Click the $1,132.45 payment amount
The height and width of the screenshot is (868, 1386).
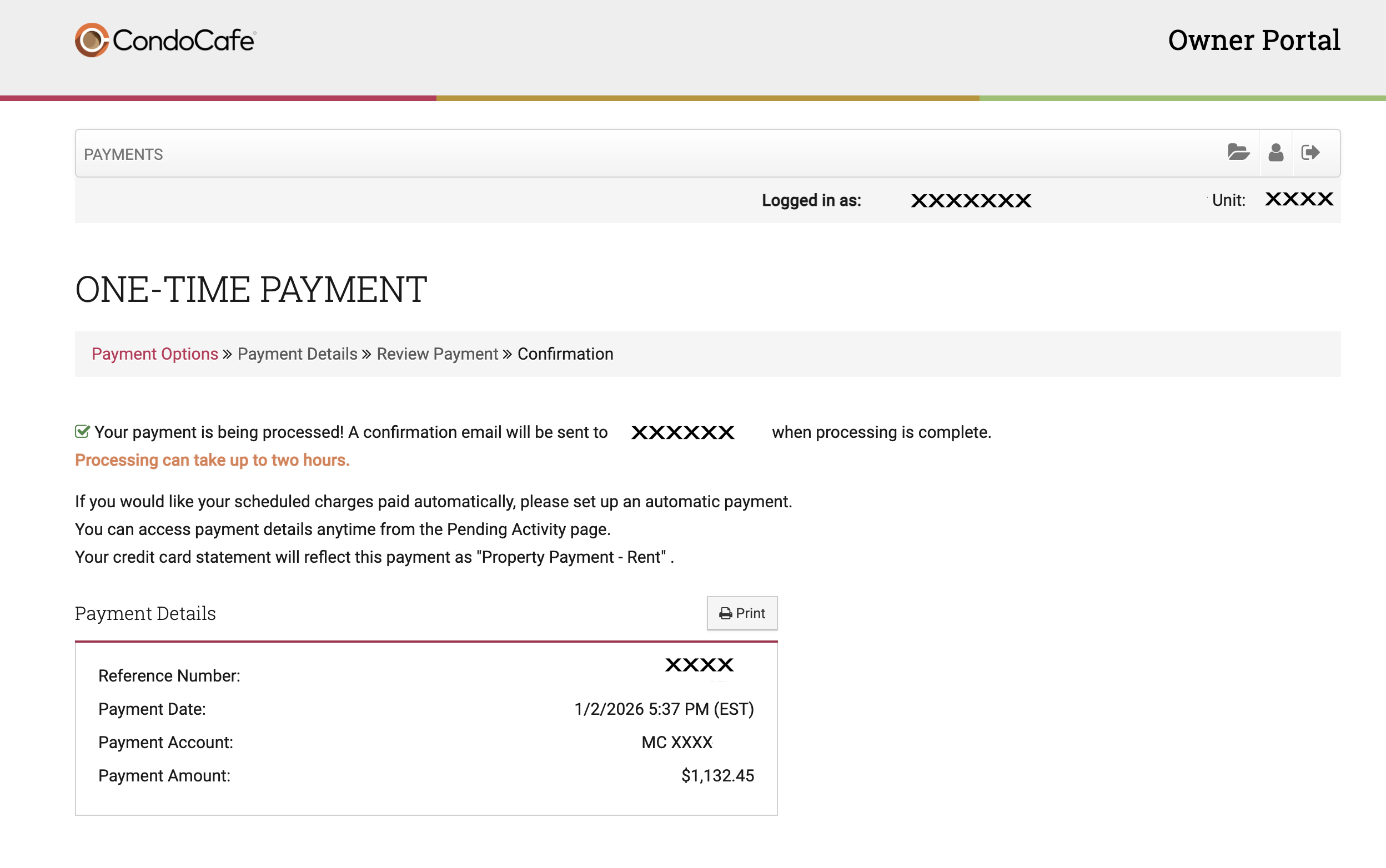[x=717, y=775]
